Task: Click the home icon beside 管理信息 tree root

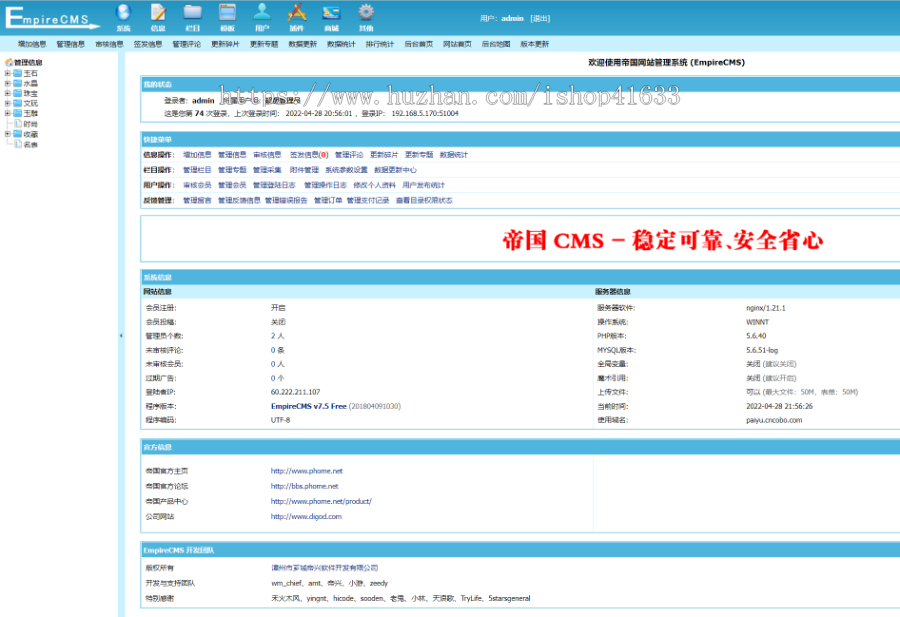Action: click(x=9, y=62)
